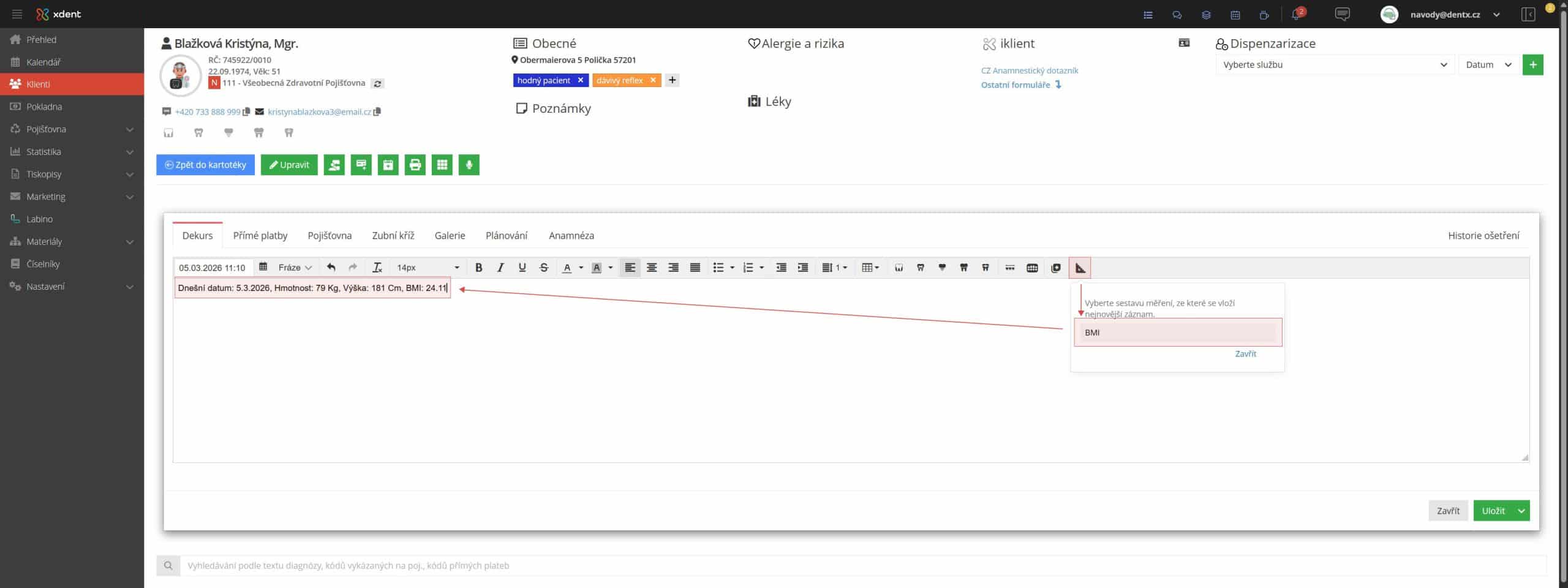
Task: Click the measurement insert icon in editor toolbar
Action: [x=1080, y=268]
